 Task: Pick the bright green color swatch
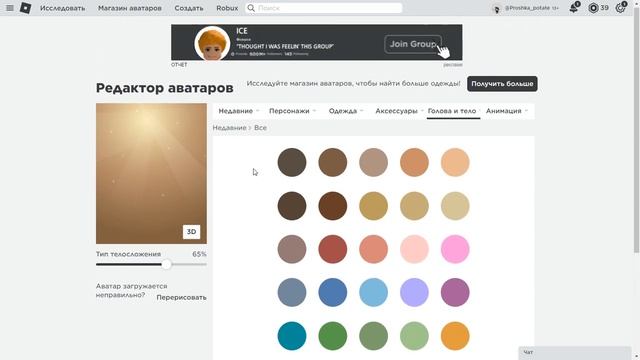(333, 336)
